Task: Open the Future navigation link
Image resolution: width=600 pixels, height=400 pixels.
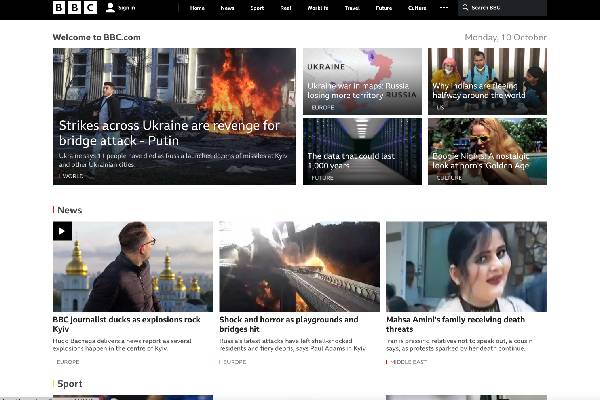Action: [384, 8]
